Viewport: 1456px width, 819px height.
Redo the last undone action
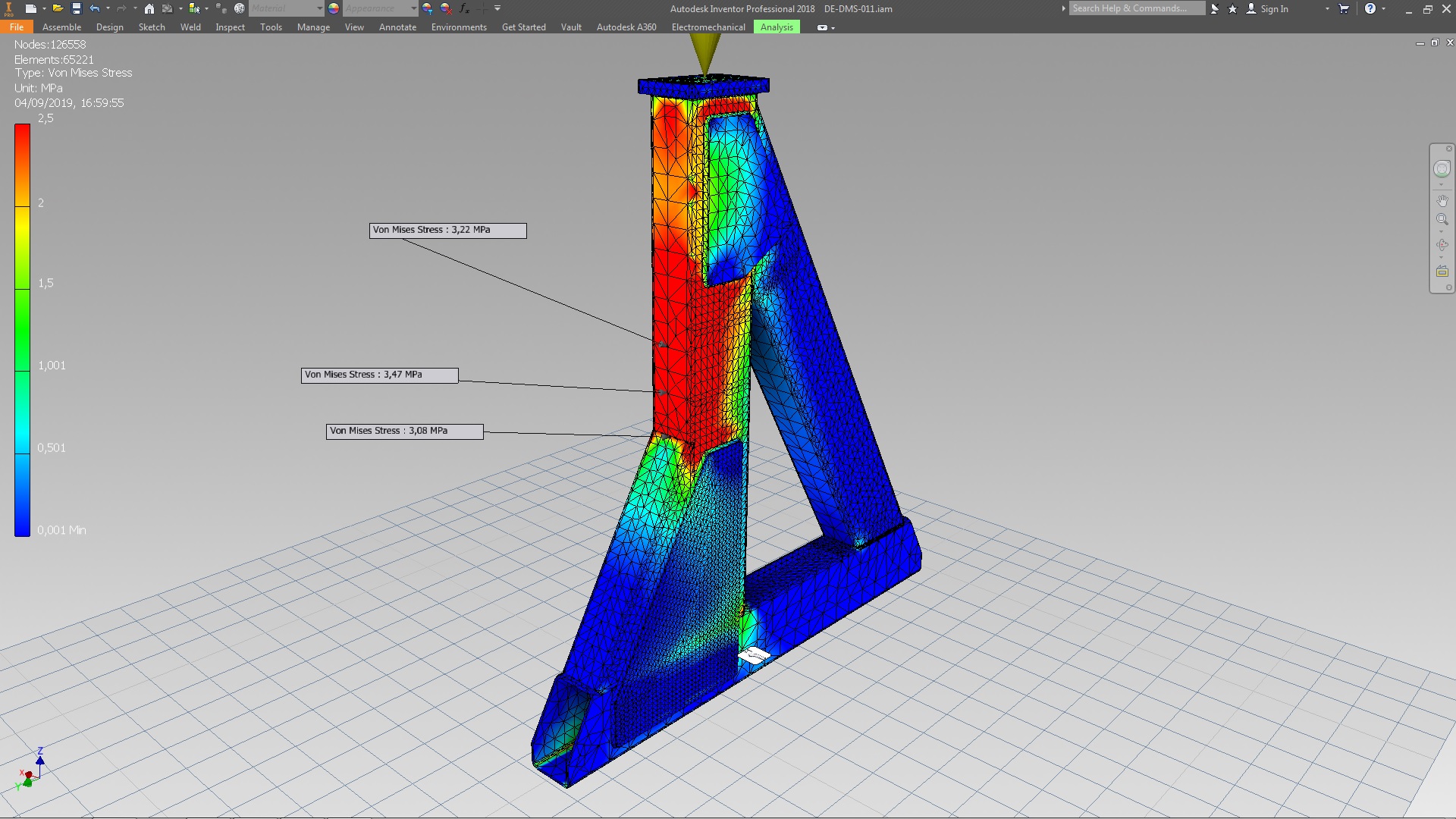point(121,8)
